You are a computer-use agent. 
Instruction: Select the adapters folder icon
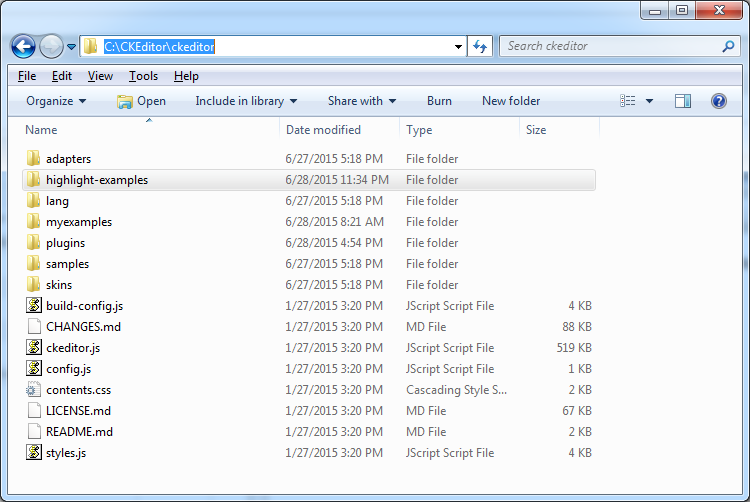33,158
